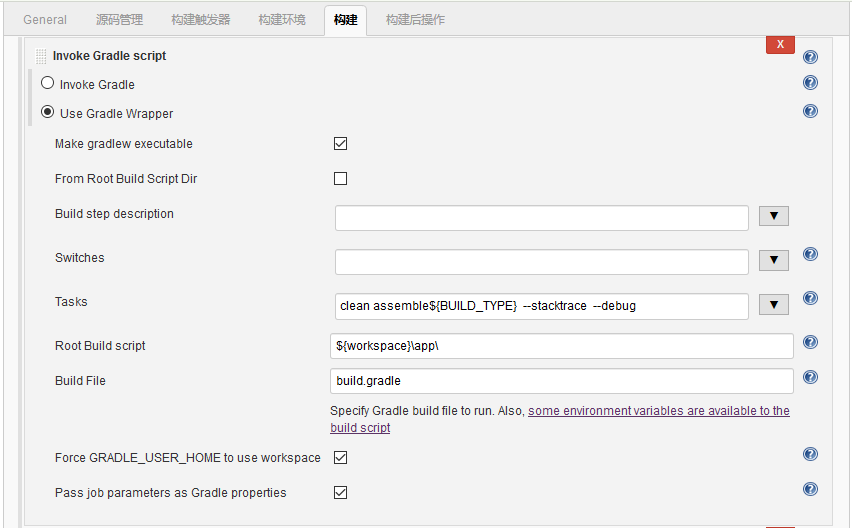Select the 构建 tab

346,20
